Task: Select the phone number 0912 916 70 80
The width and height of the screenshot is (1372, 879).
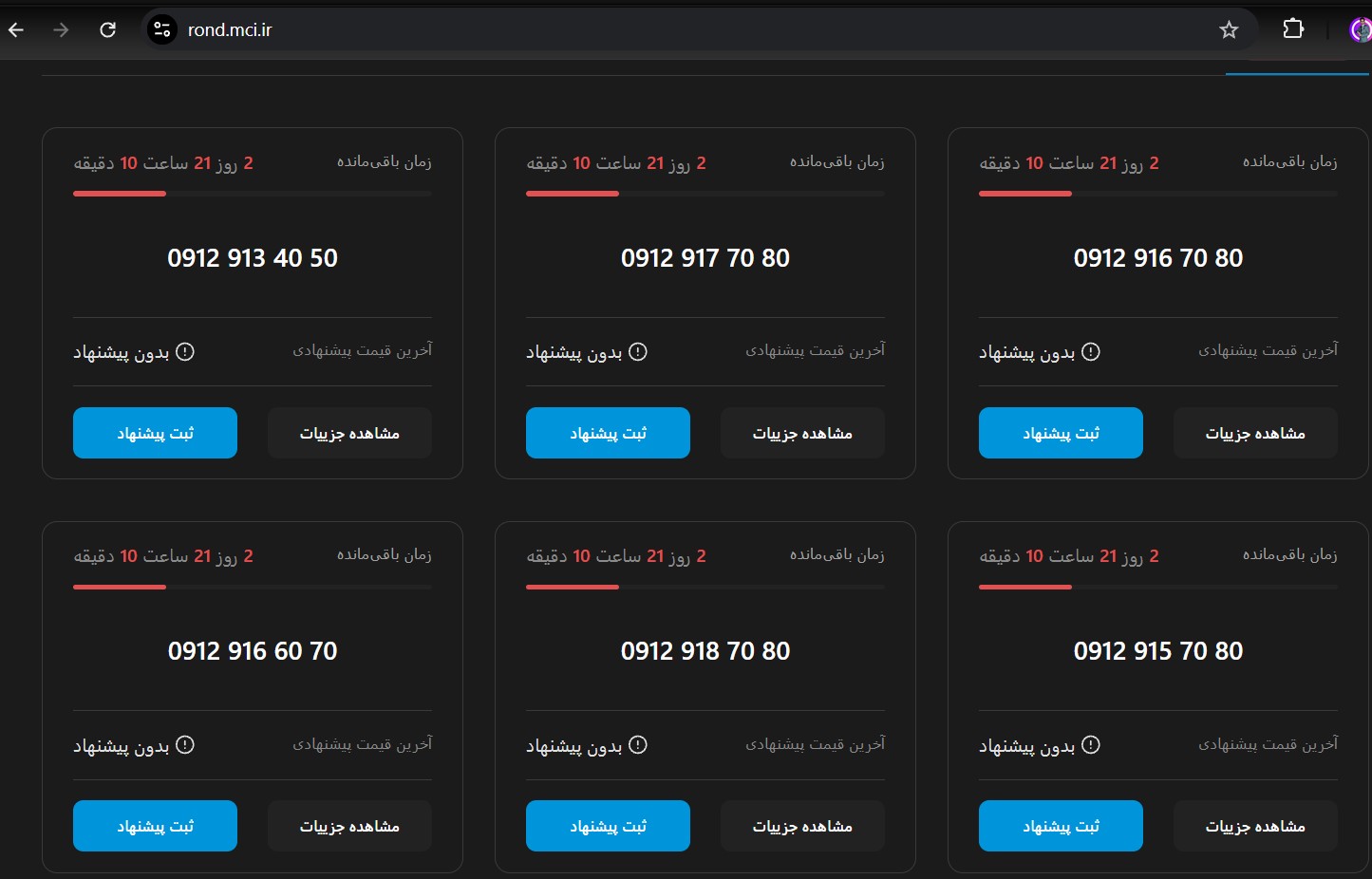Action: [x=1158, y=258]
